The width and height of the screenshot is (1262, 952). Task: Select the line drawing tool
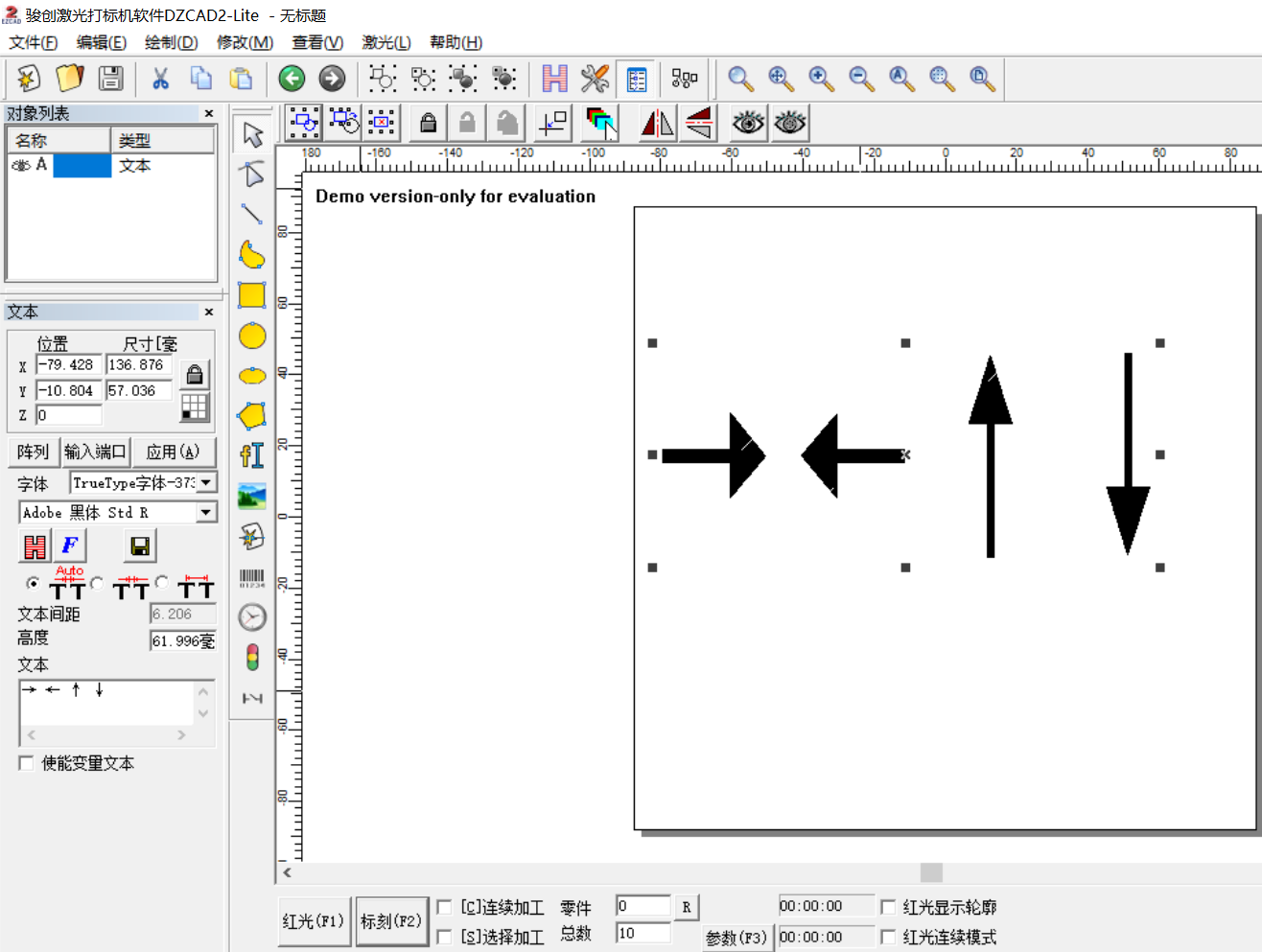[252, 214]
